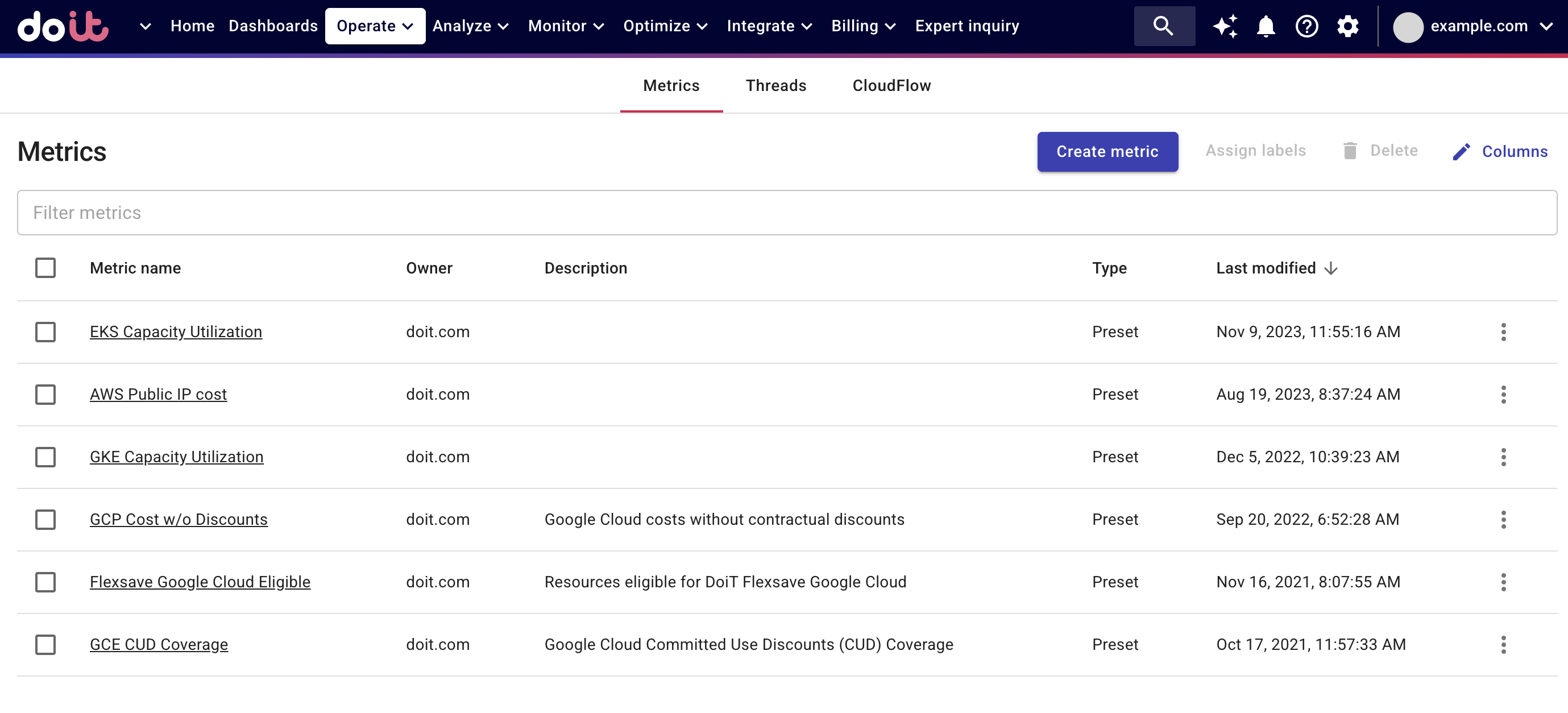This screenshot has height=713, width=1568.
Task: Open more options for EKS Capacity Utilization
Action: tap(1503, 332)
